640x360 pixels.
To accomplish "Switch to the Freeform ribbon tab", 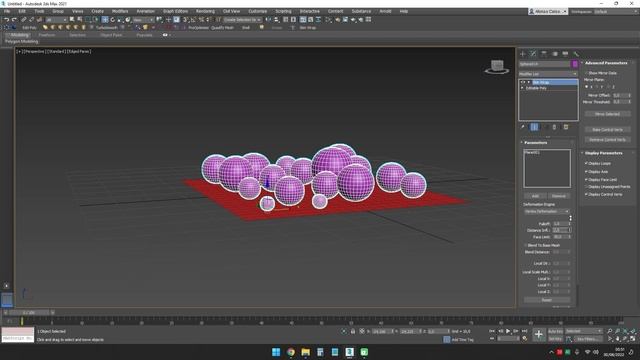I will point(47,35).
